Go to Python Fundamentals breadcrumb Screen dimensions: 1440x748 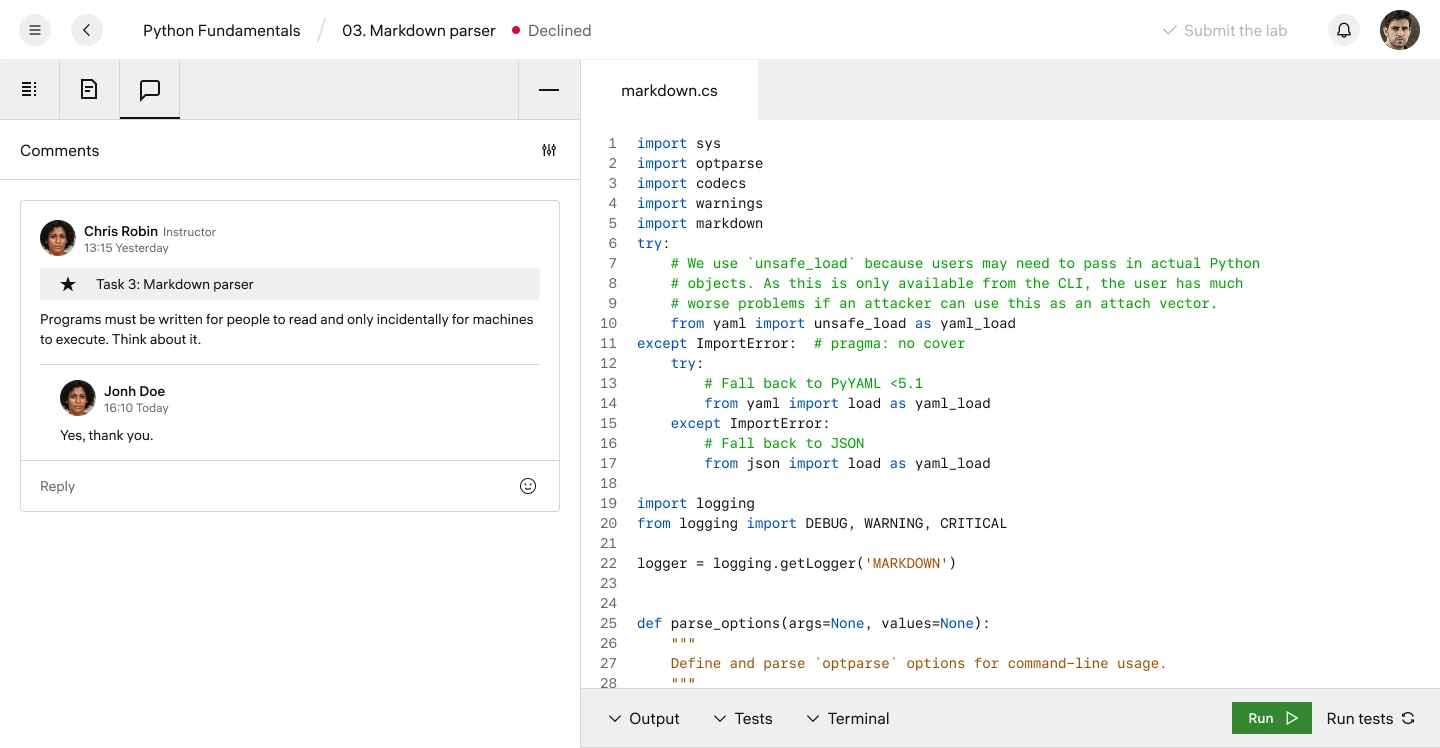[x=221, y=30]
